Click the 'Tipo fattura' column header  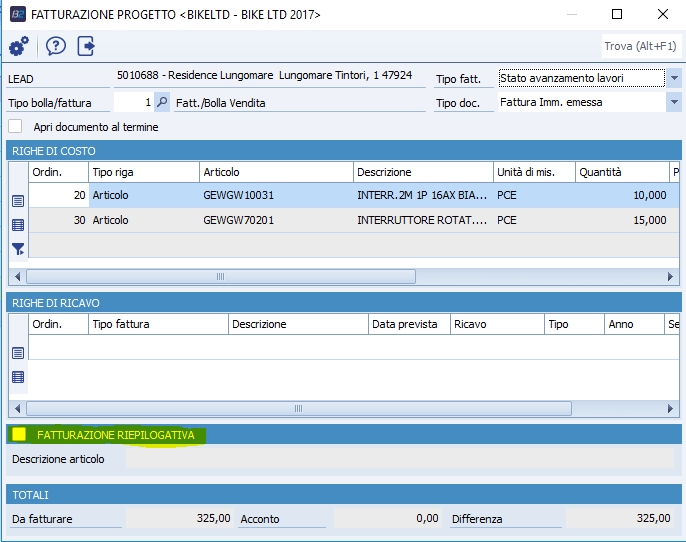coord(158,324)
